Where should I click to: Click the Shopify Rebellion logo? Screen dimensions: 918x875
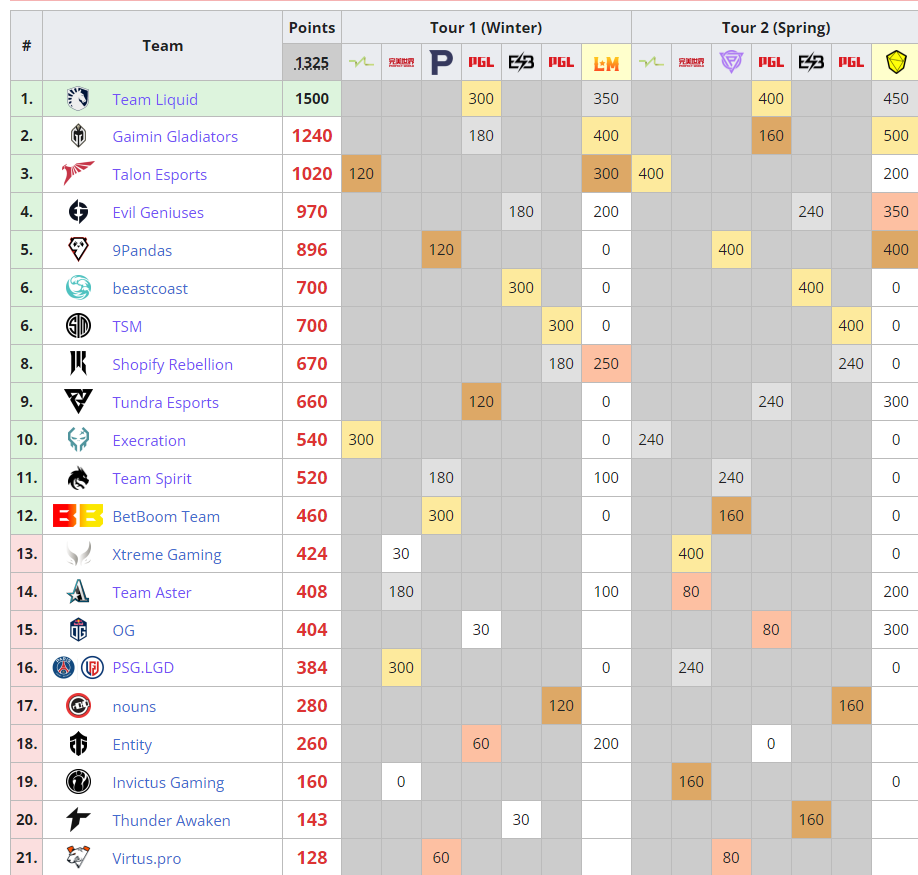click(x=78, y=363)
